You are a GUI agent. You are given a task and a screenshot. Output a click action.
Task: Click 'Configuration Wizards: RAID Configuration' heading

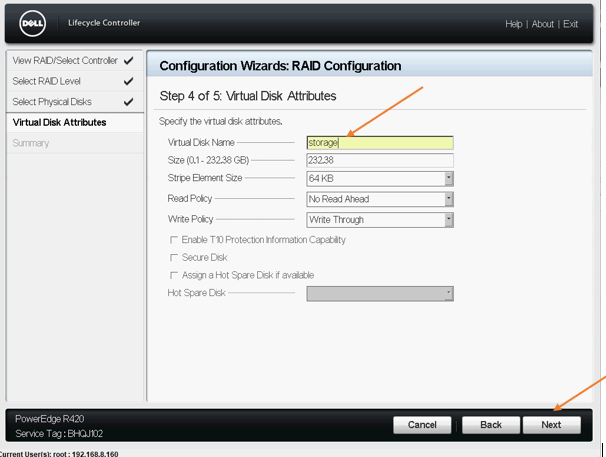pyautogui.click(x=280, y=66)
